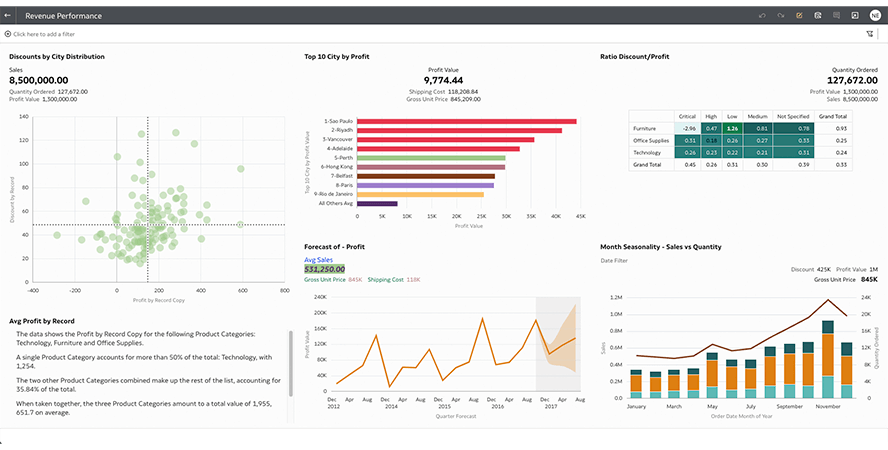This screenshot has width=888, height=450.
Task: Click here to add a filter
Action: 45,34
